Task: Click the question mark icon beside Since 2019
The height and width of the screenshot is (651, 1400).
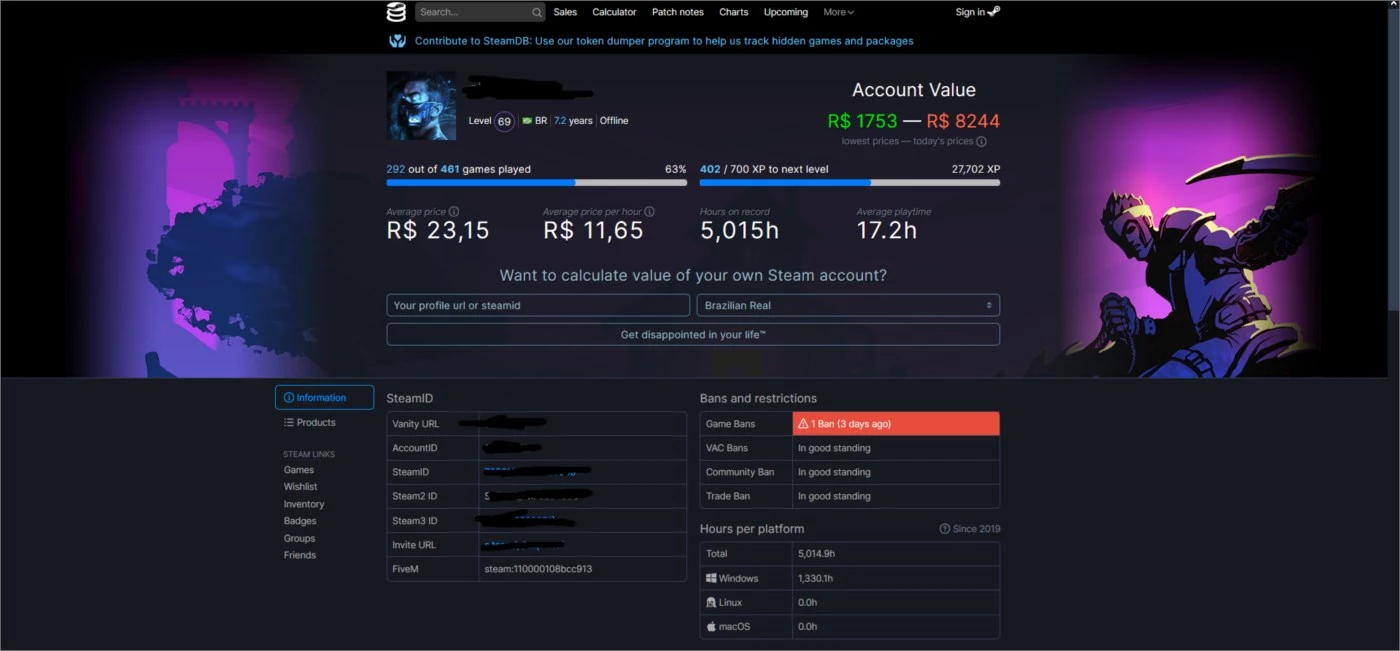Action: point(944,529)
